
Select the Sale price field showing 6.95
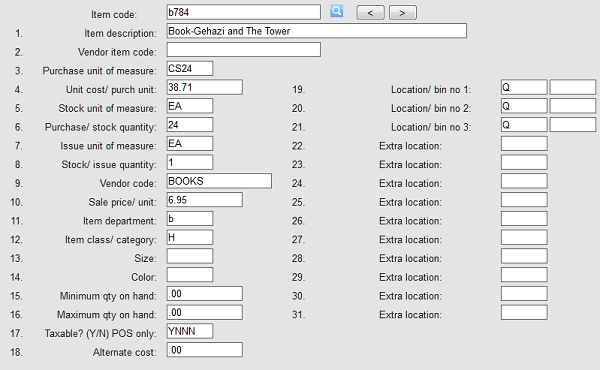click(204, 200)
